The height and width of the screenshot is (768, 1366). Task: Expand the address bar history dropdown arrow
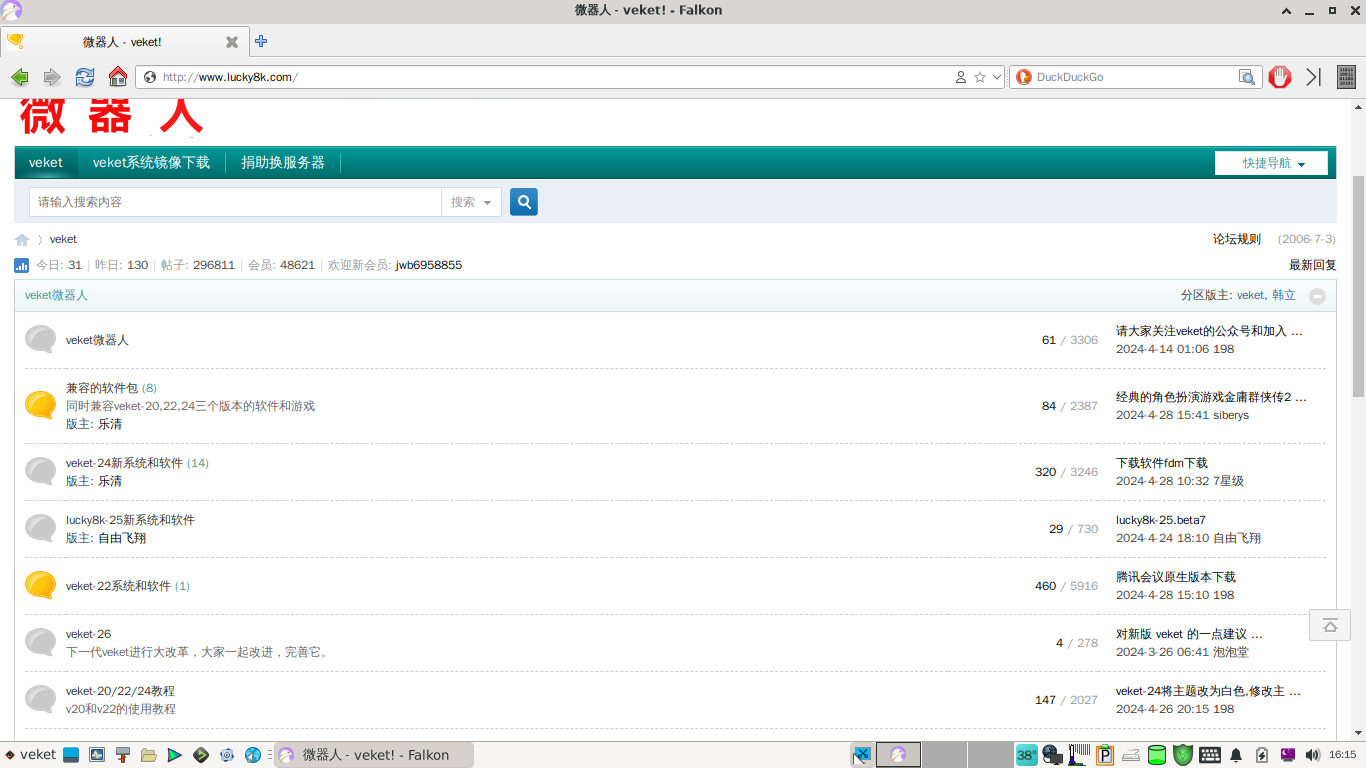[996, 77]
